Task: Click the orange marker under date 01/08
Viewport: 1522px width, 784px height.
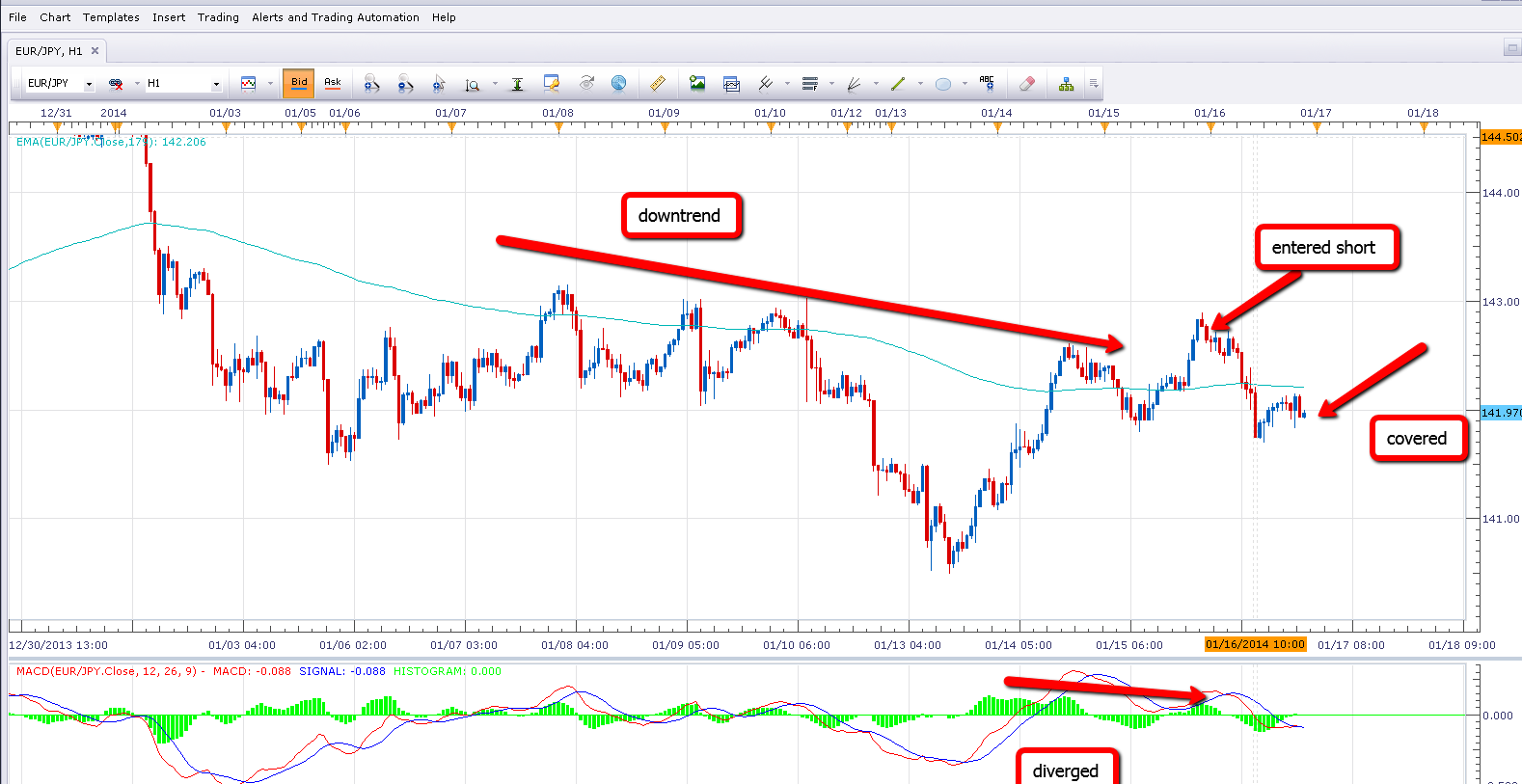Action: point(558,127)
